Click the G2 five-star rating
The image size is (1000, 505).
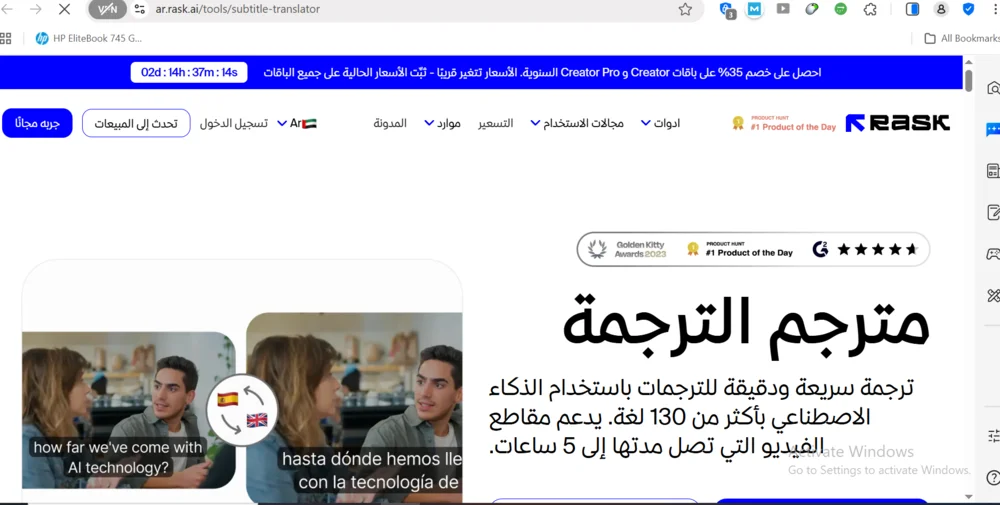tap(865, 249)
